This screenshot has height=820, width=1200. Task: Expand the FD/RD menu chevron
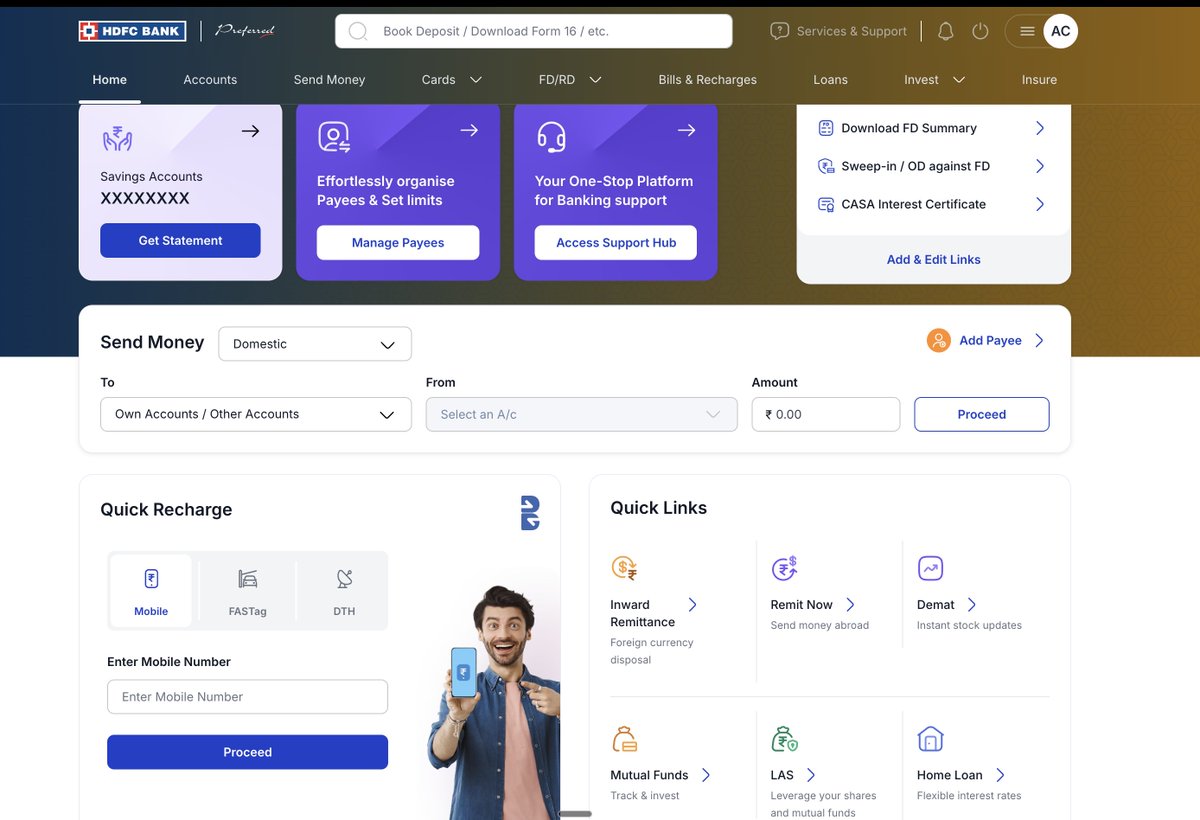(595, 80)
